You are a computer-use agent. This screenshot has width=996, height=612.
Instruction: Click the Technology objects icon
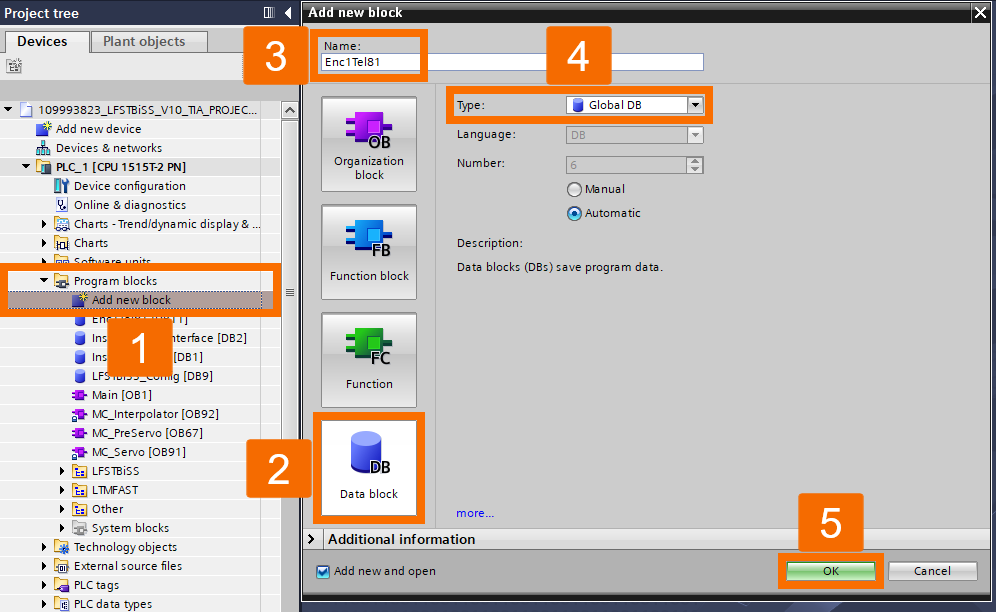pos(62,547)
